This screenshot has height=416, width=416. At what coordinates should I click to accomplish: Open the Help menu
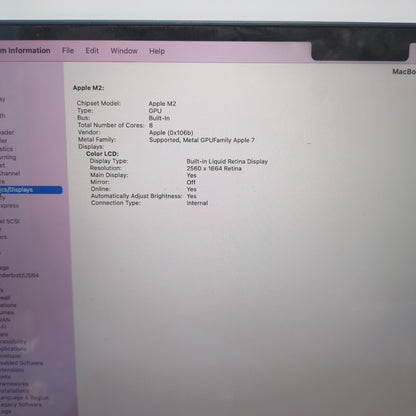(x=157, y=51)
